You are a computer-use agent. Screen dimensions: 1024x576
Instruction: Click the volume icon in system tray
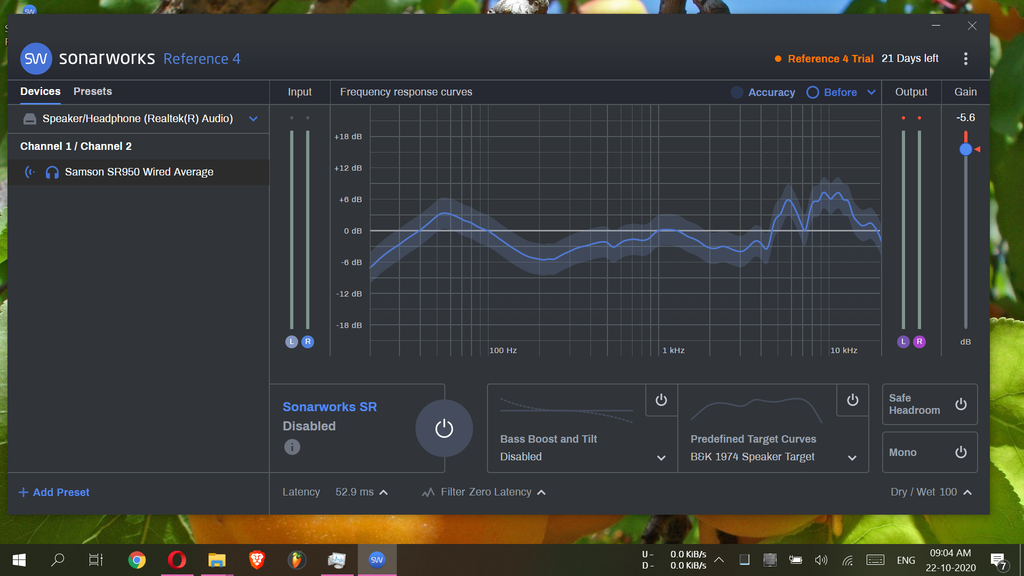click(x=821, y=560)
